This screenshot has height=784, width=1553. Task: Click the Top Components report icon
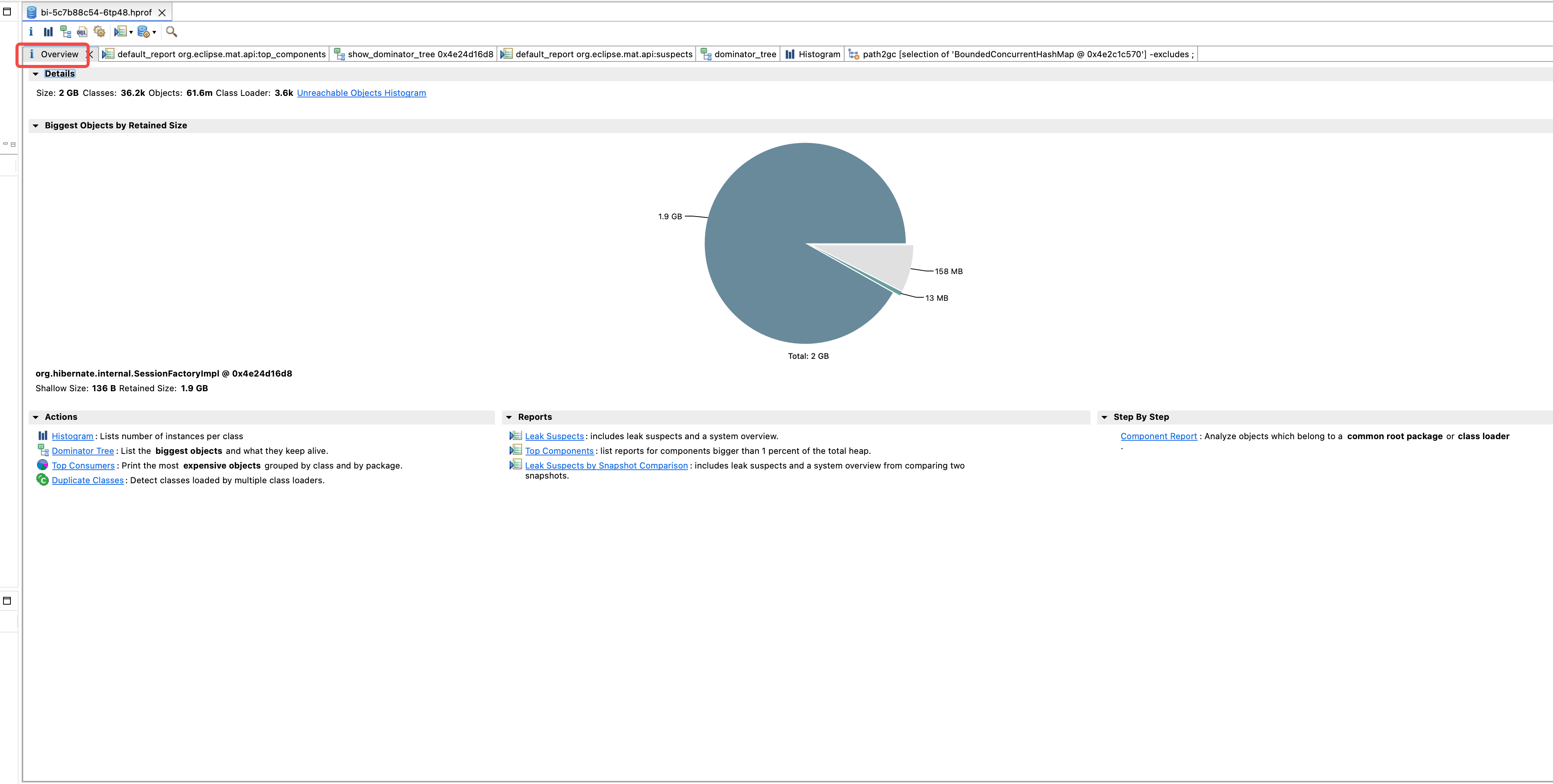click(x=515, y=450)
